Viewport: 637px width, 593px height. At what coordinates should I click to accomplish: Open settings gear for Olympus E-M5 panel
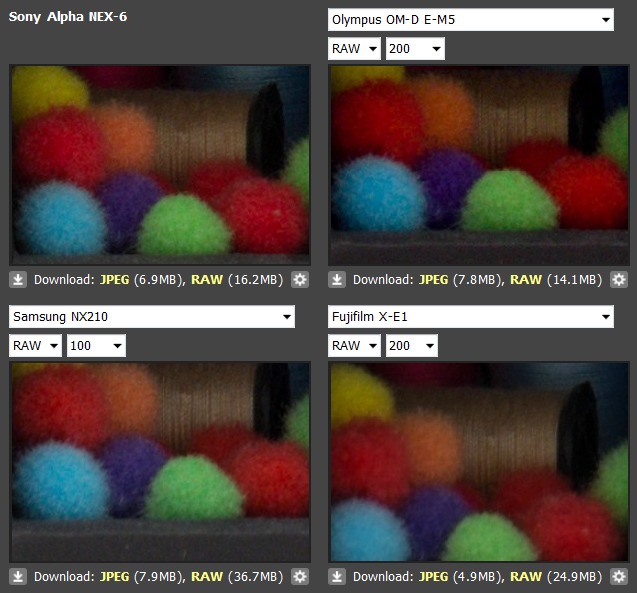619,280
